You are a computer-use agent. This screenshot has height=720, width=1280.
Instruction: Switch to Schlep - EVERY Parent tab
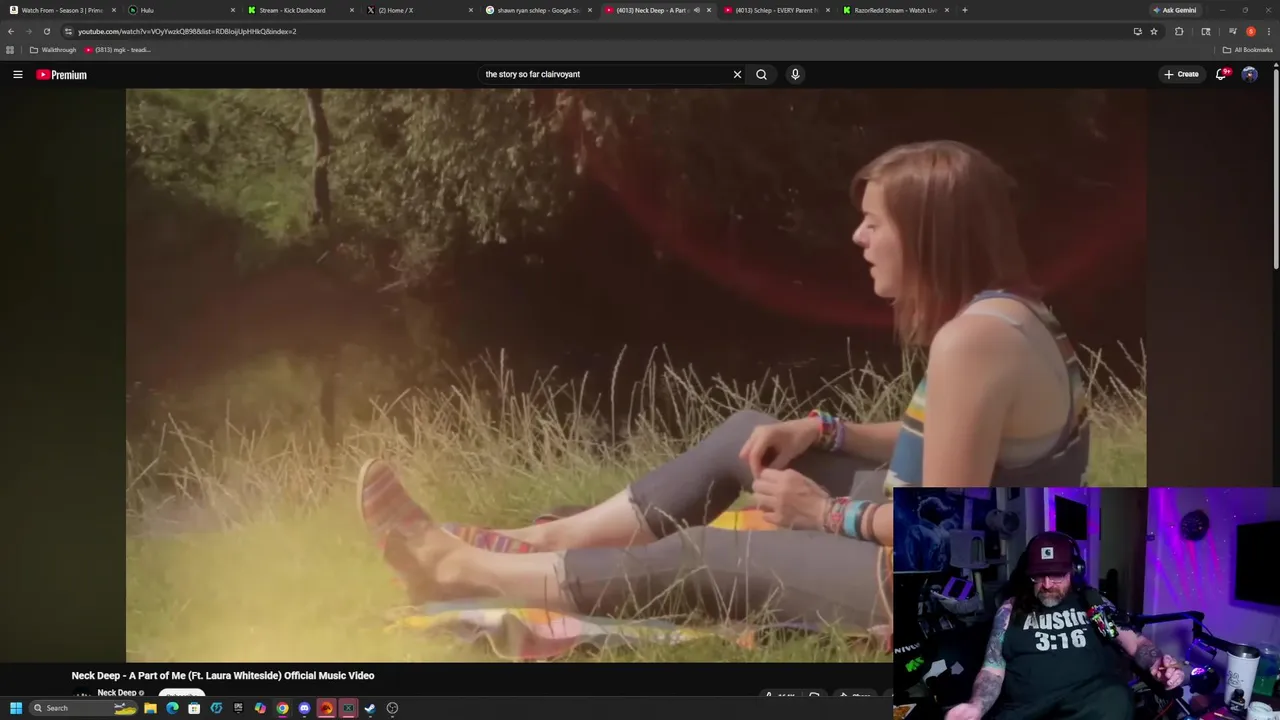point(775,10)
